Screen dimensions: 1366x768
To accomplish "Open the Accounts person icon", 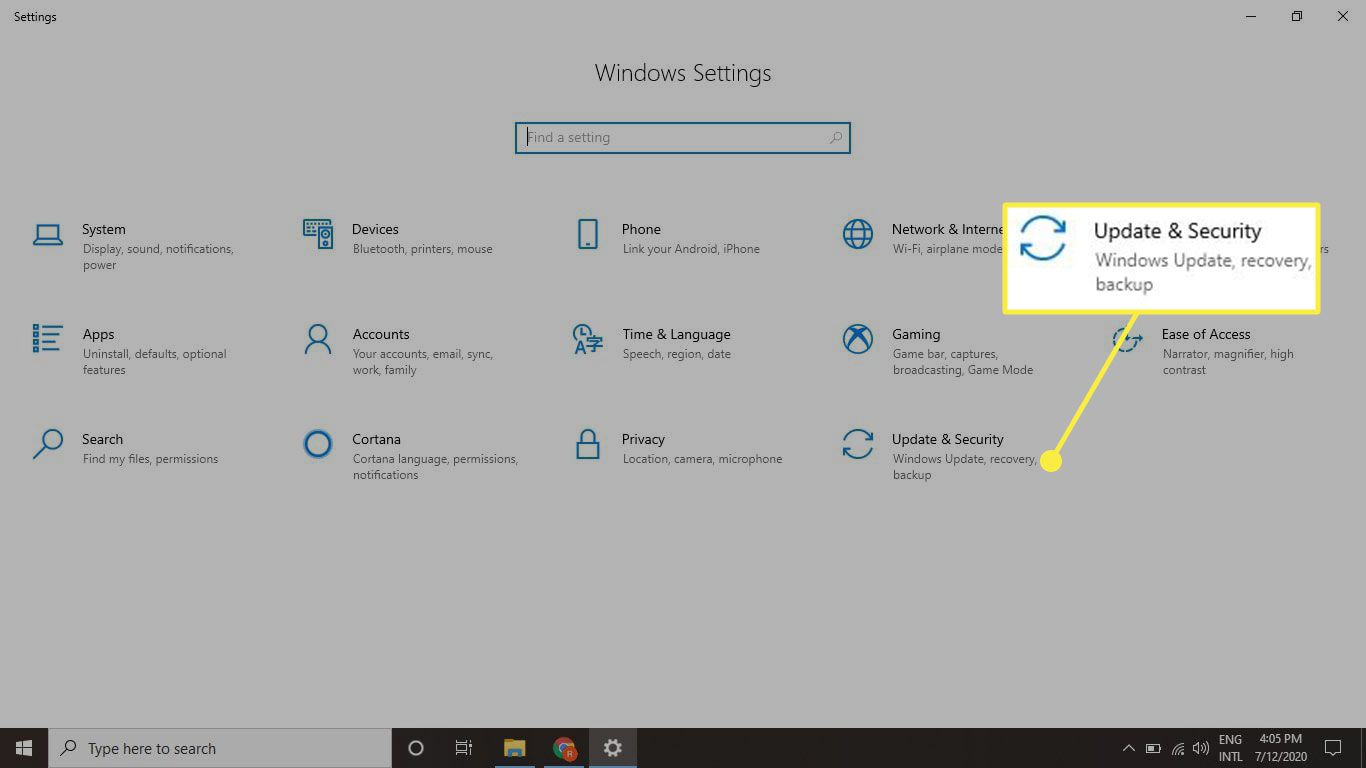I will coord(318,339).
